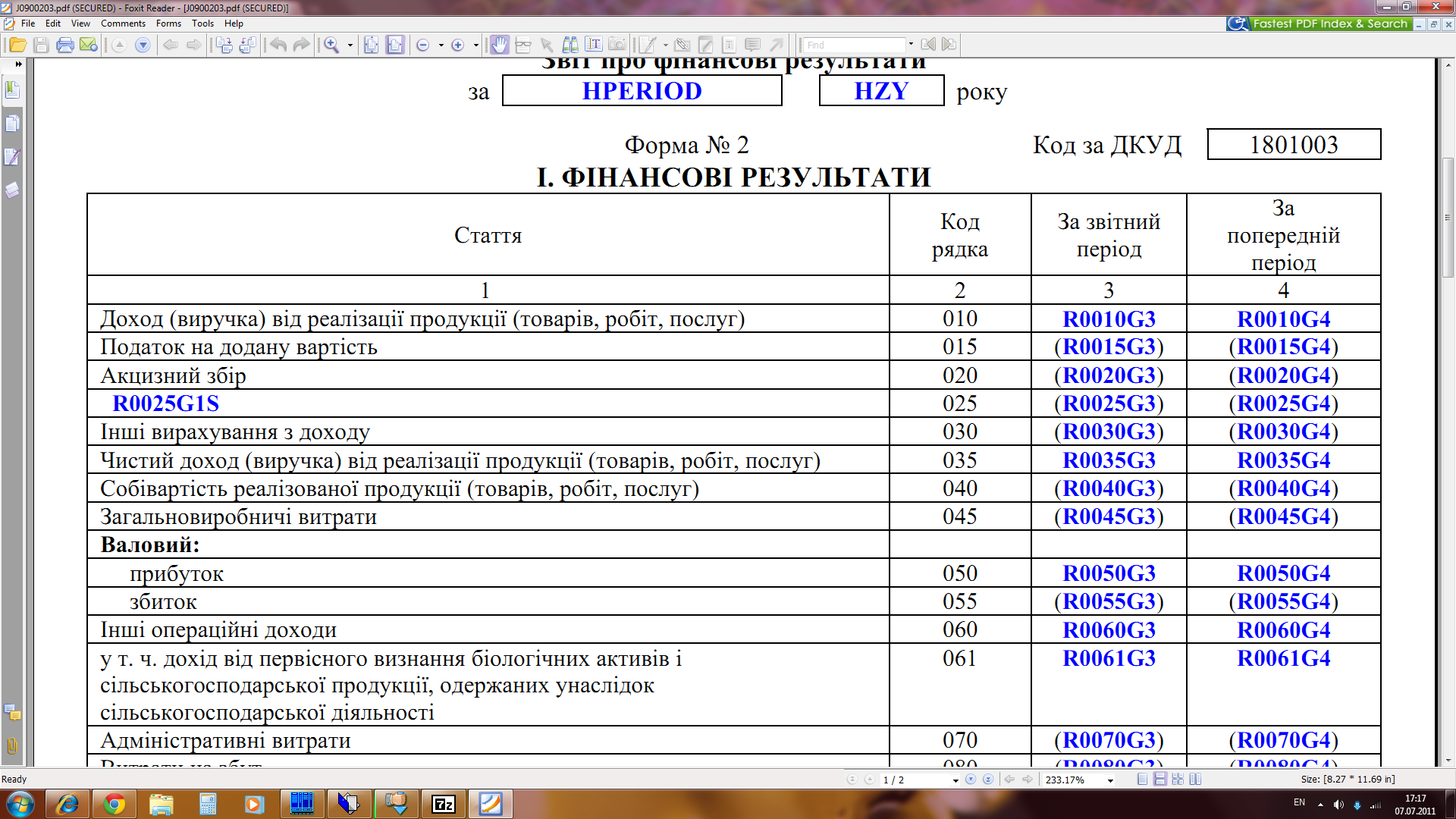Click the email document icon
Screen dimensions: 1456x819
[x=89, y=45]
